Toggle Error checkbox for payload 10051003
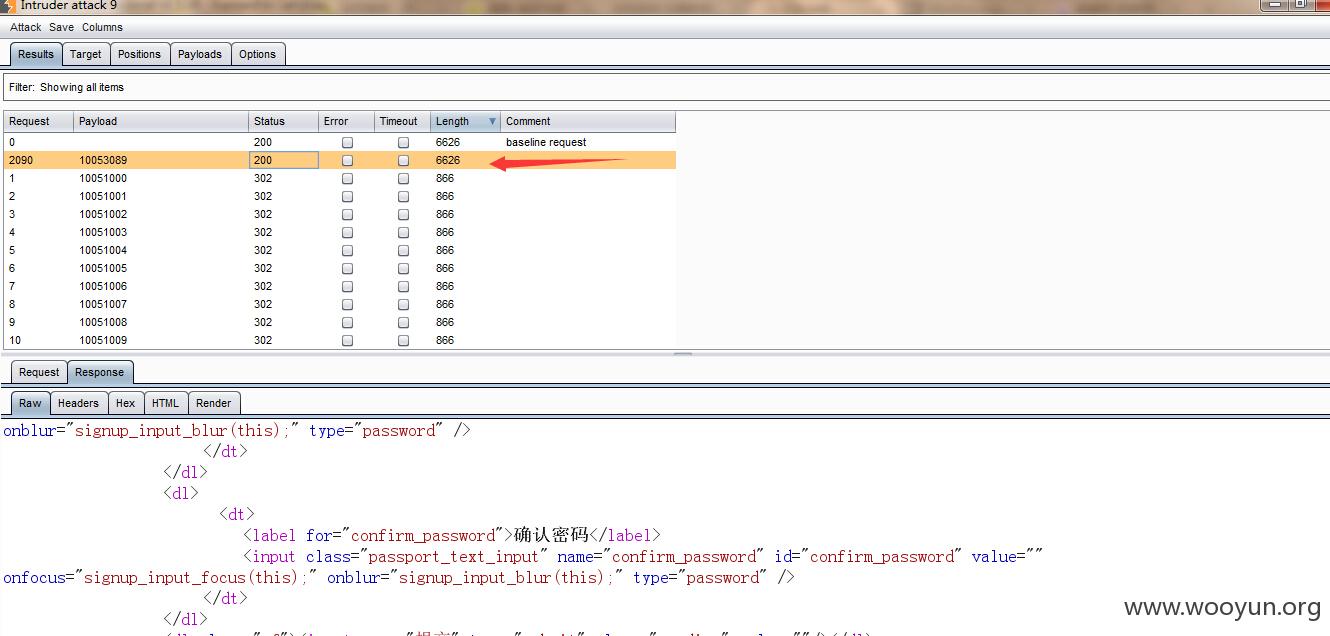 pos(347,232)
